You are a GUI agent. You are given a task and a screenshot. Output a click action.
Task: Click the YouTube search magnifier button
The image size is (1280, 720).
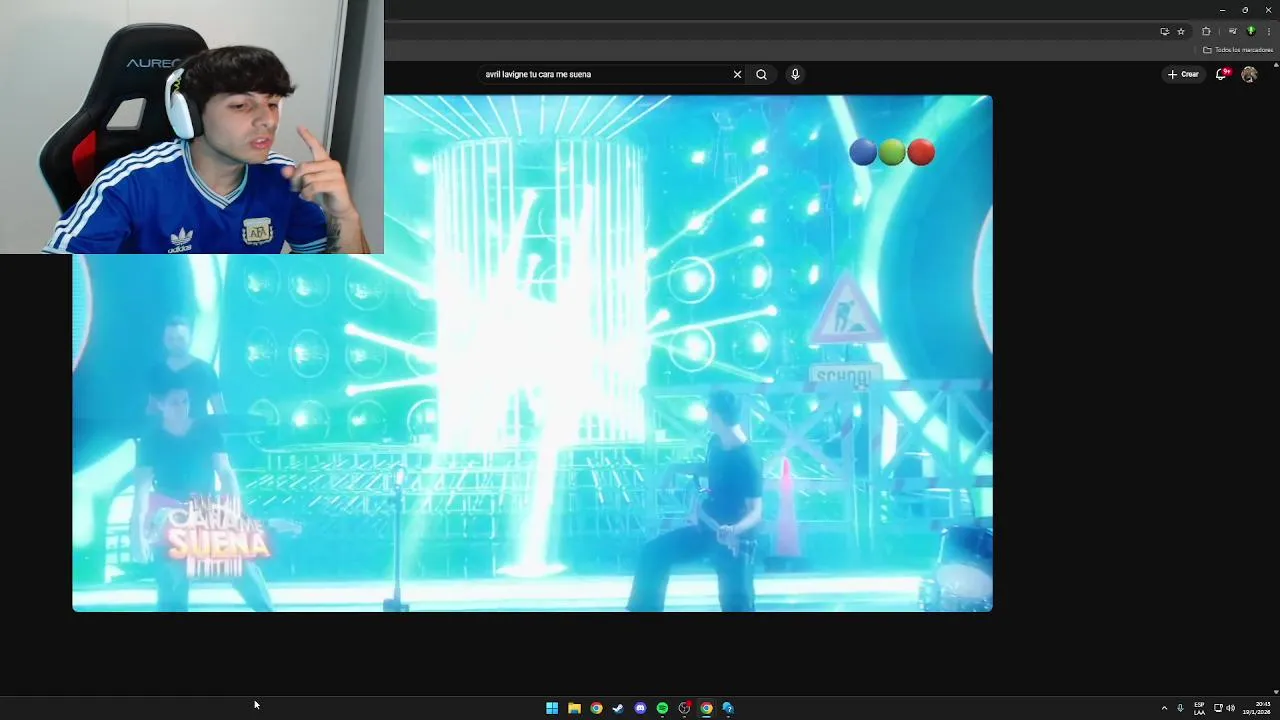coord(761,74)
